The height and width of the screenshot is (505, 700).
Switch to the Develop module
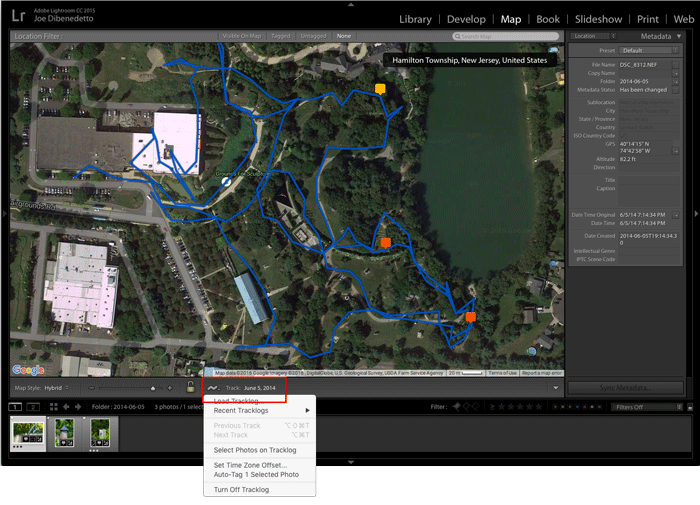[x=466, y=19]
